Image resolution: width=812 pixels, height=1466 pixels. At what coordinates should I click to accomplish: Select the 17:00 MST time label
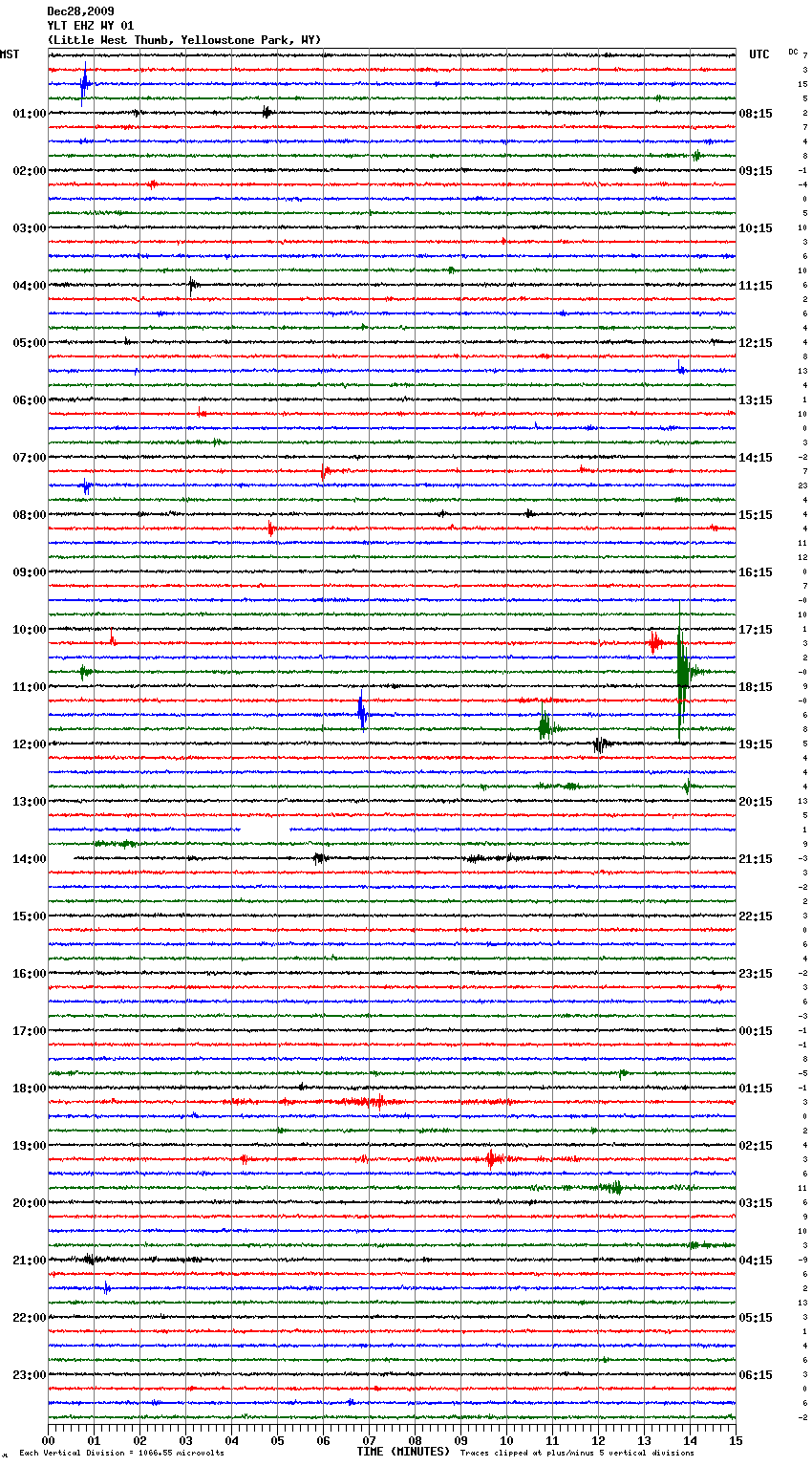click(x=30, y=1031)
